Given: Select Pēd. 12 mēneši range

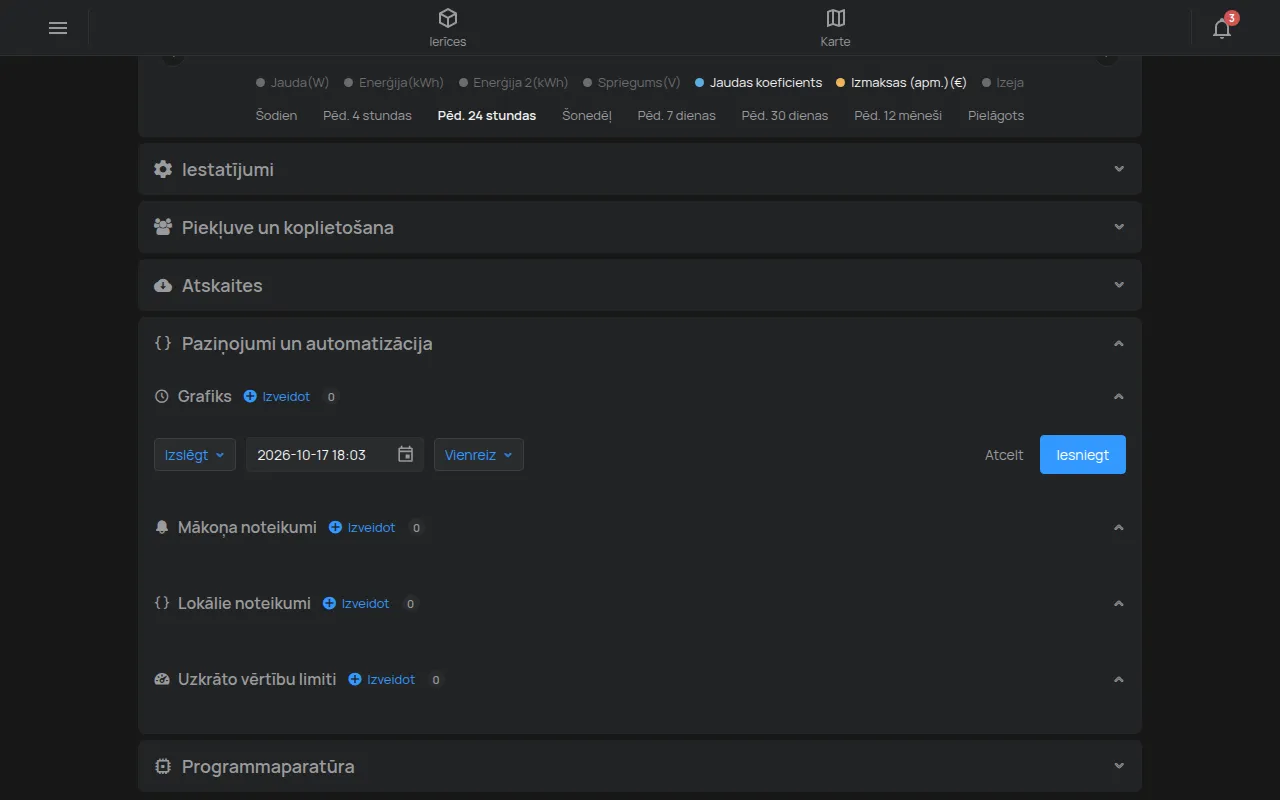Looking at the screenshot, I should [898, 115].
